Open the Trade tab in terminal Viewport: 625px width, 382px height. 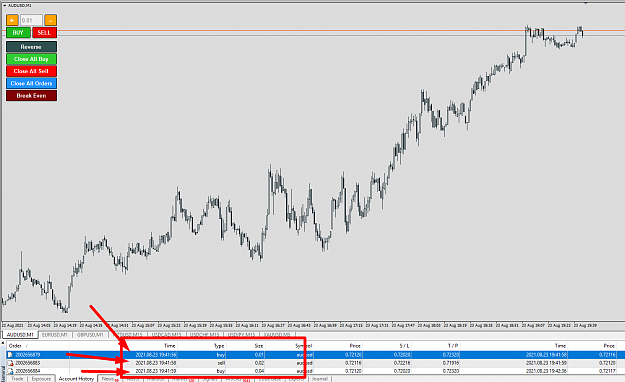[17, 378]
